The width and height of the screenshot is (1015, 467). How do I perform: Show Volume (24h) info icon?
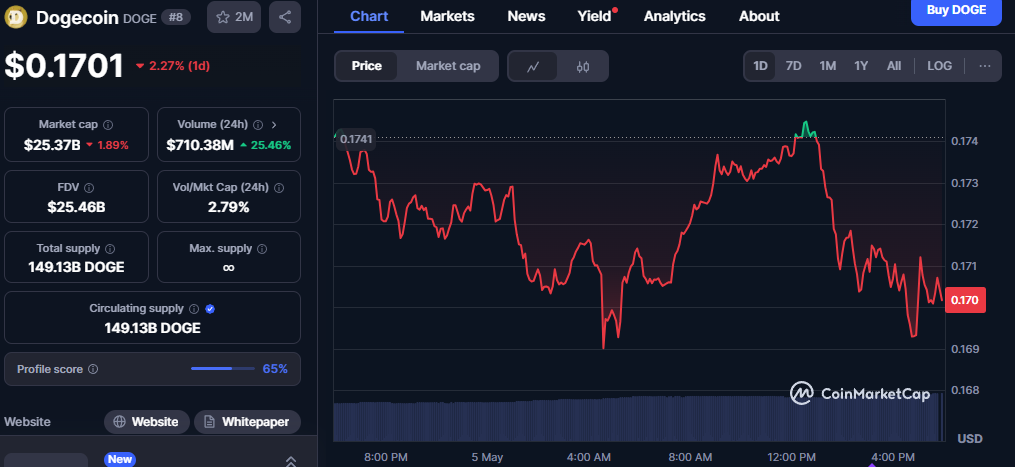pyautogui.click(x=258, y=124)
